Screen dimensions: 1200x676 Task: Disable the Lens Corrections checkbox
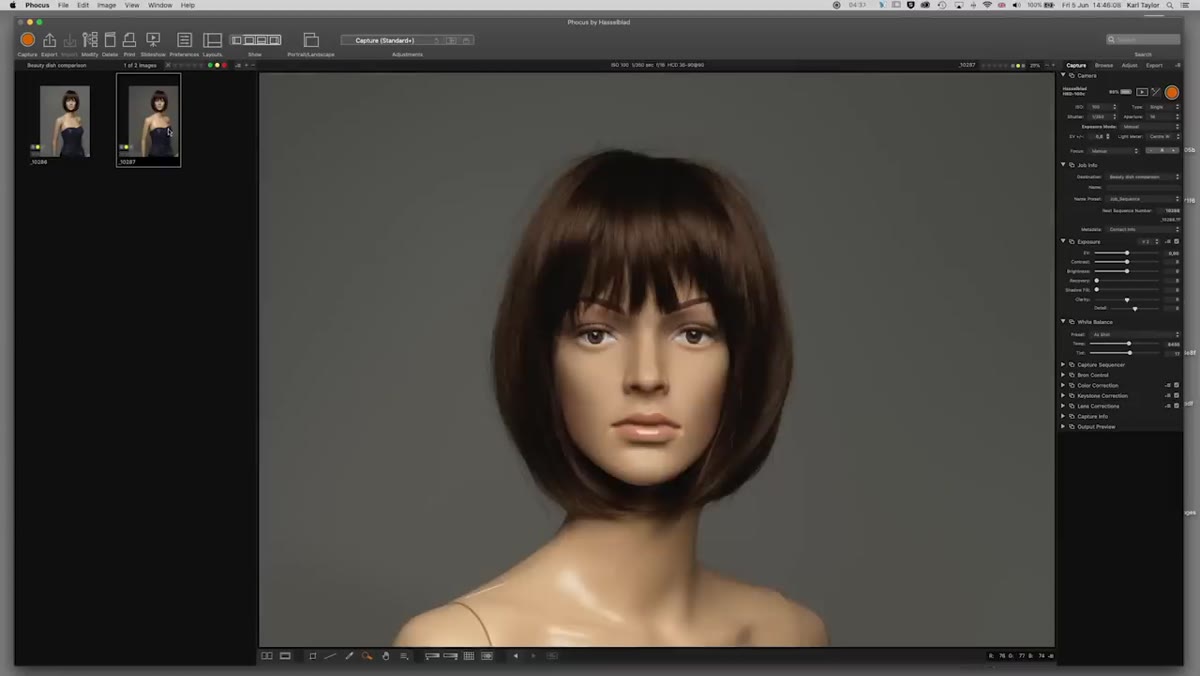tap(1176, 406)
